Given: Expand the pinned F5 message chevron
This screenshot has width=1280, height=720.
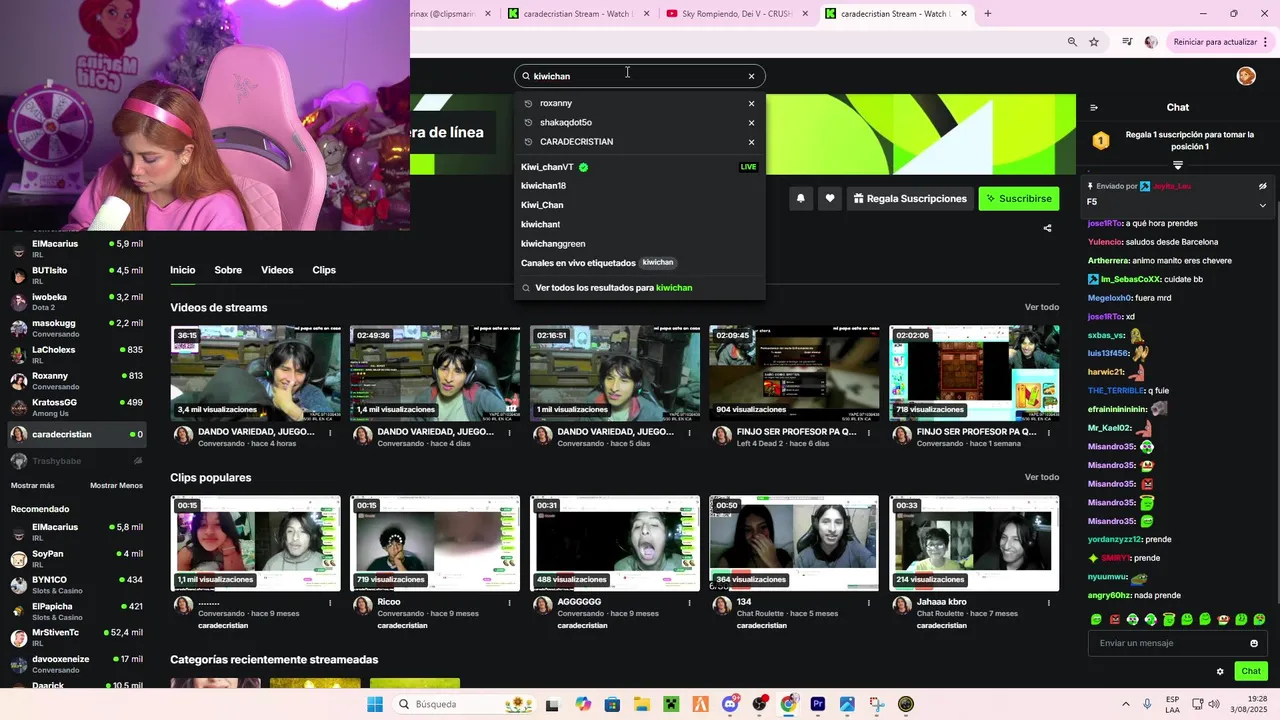Looking at the screenshot, I should (1262, 205).
